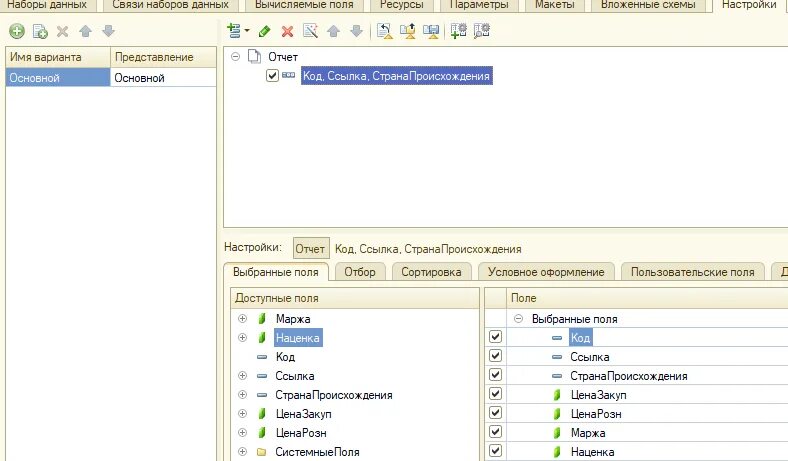Uncheck the Код selected field
The image size is (788, 461).
point(496,336)
